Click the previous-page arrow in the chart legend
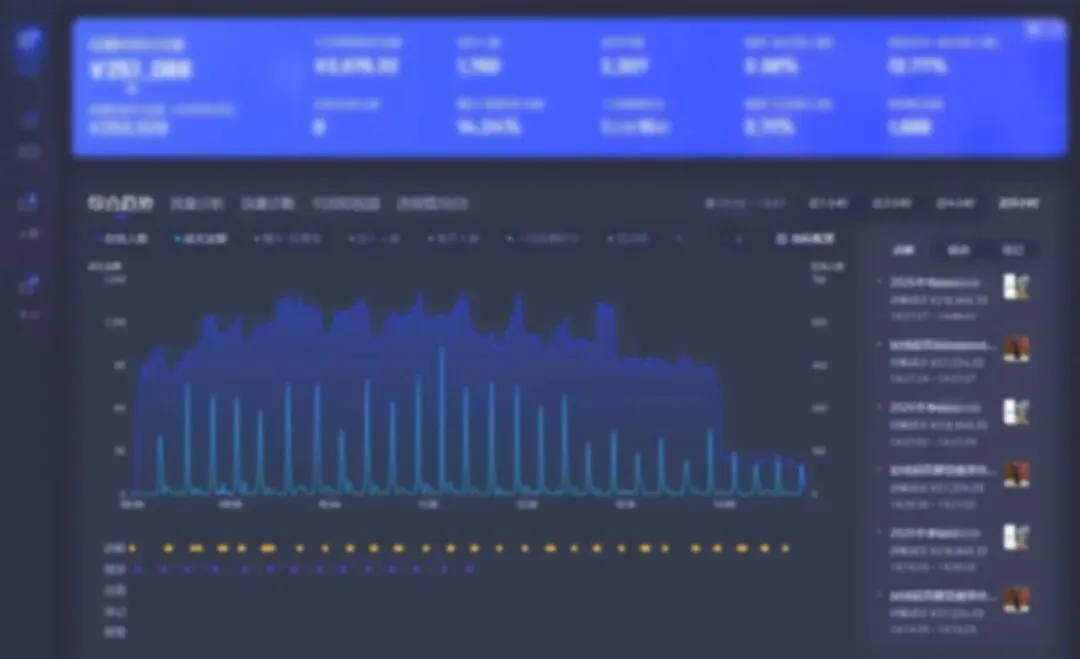This screenshot has height=659, width=1080. click(x=679, y=239)
